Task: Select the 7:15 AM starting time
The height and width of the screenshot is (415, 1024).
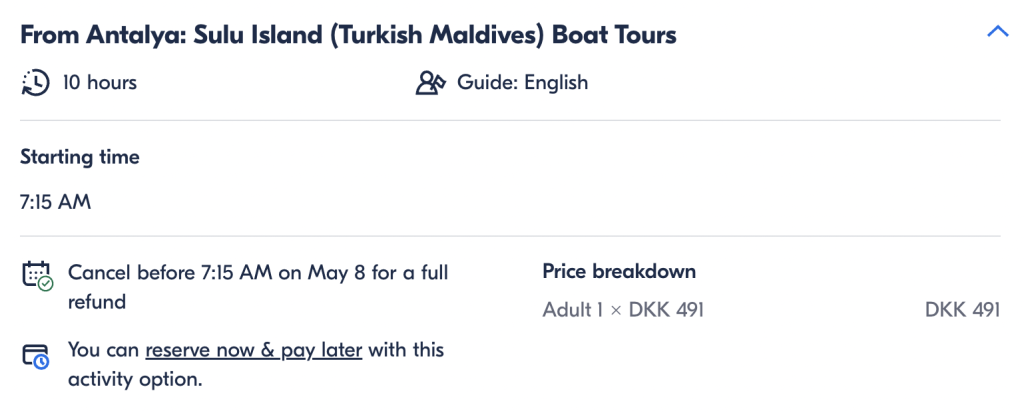Action: [x=56, y=203]
